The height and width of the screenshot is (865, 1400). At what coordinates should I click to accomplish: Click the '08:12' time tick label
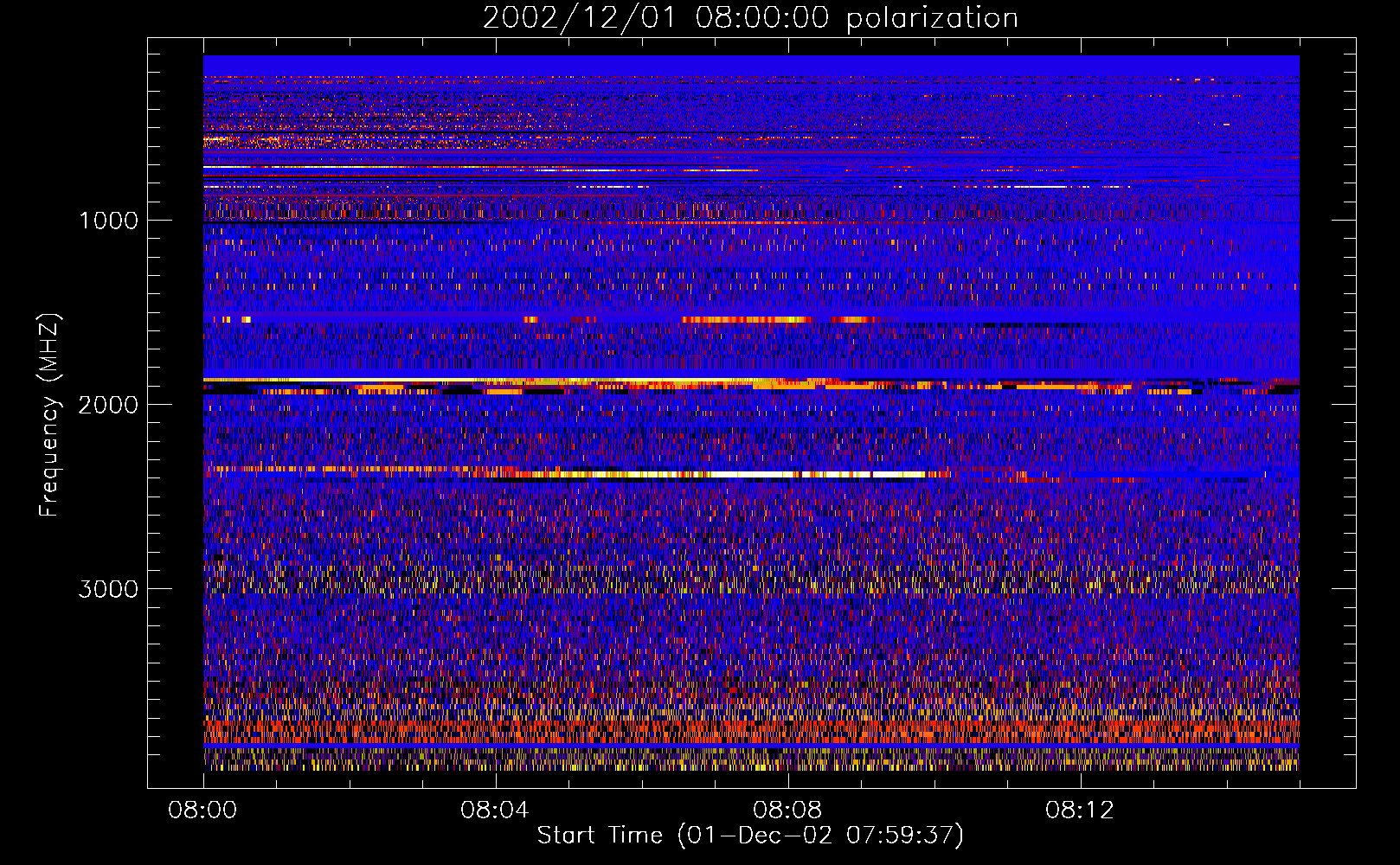[1080, 811]
